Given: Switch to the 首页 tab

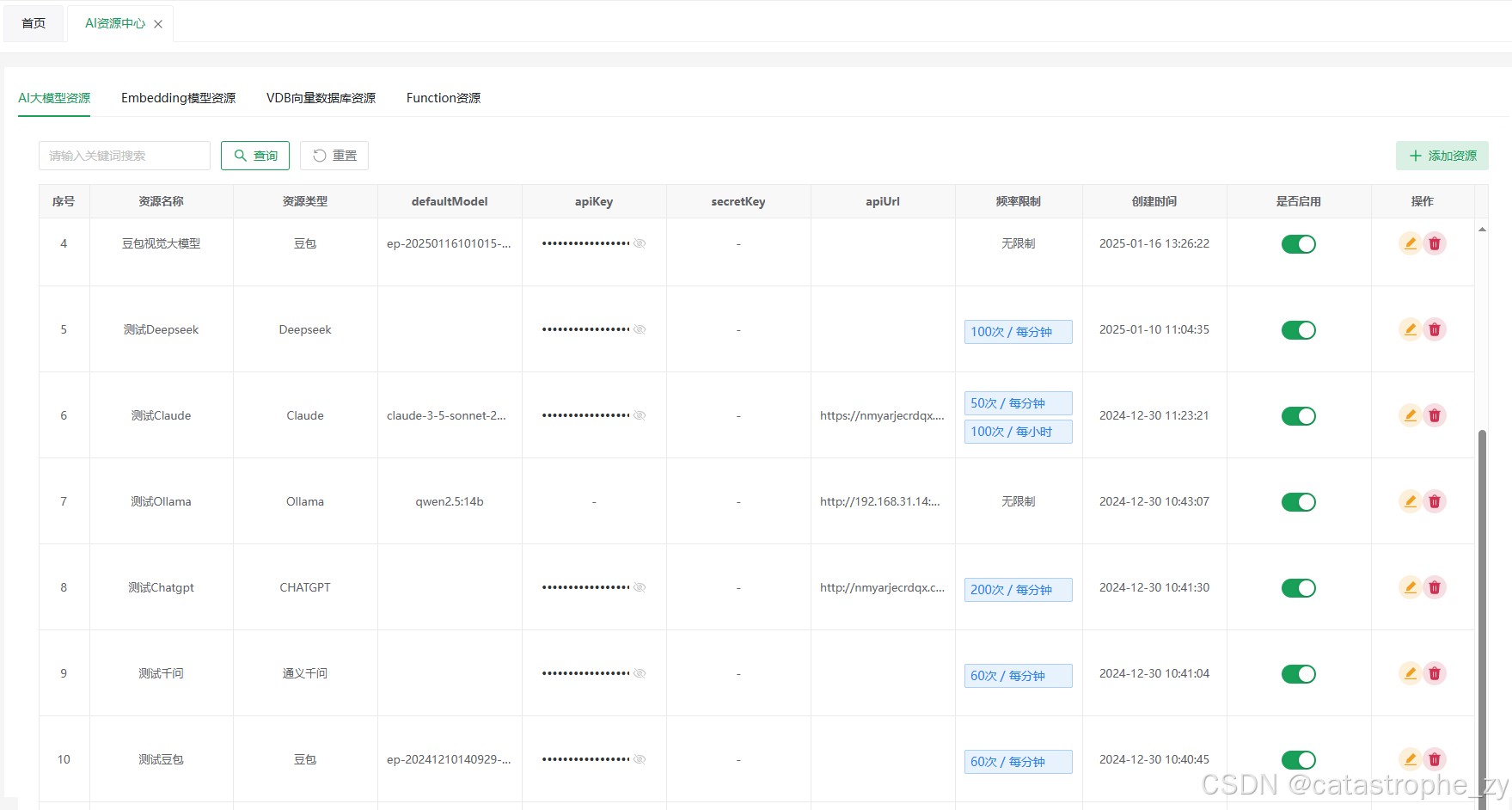Looking at the screenshot, I should tap(34, 23).
